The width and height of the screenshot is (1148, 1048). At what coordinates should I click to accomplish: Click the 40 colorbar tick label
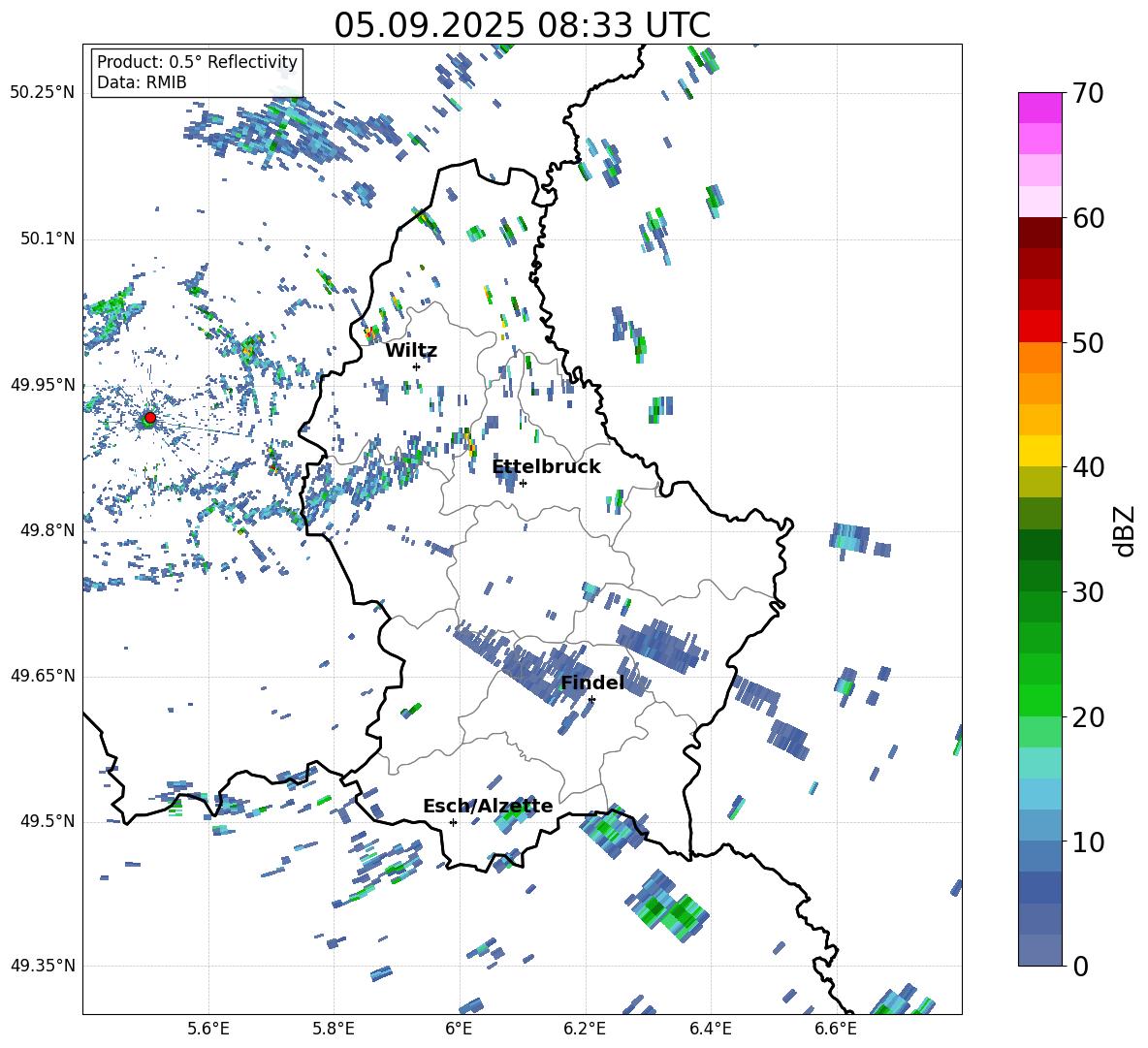(1088, 467)
